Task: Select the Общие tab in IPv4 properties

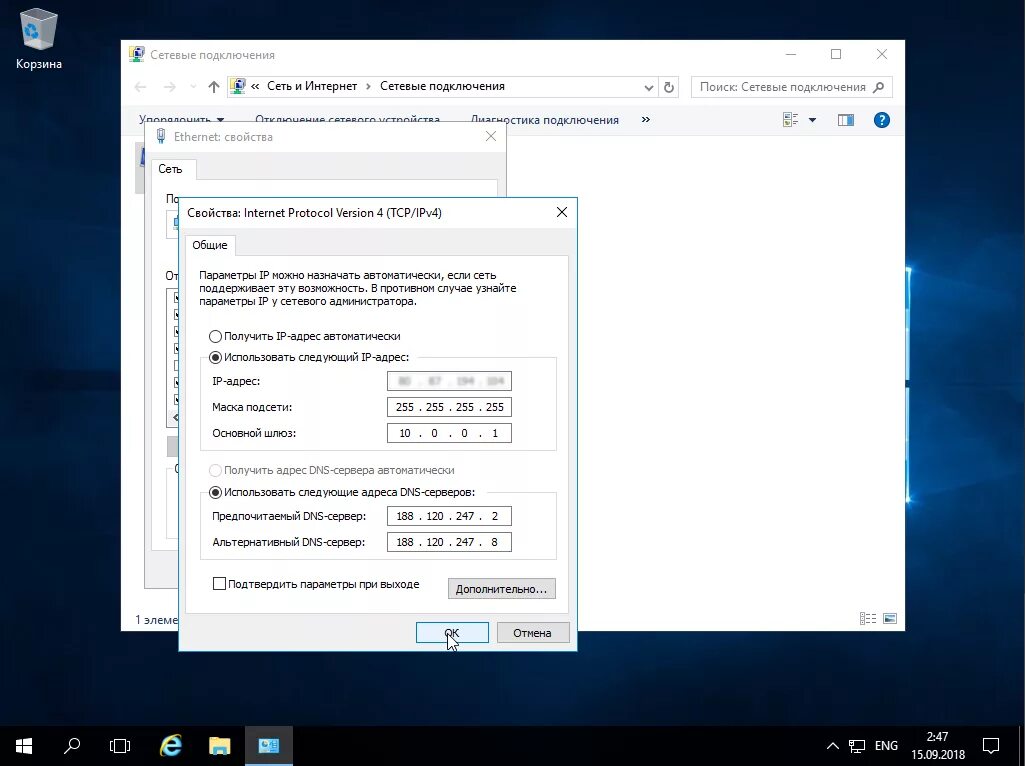Action: 210,245
